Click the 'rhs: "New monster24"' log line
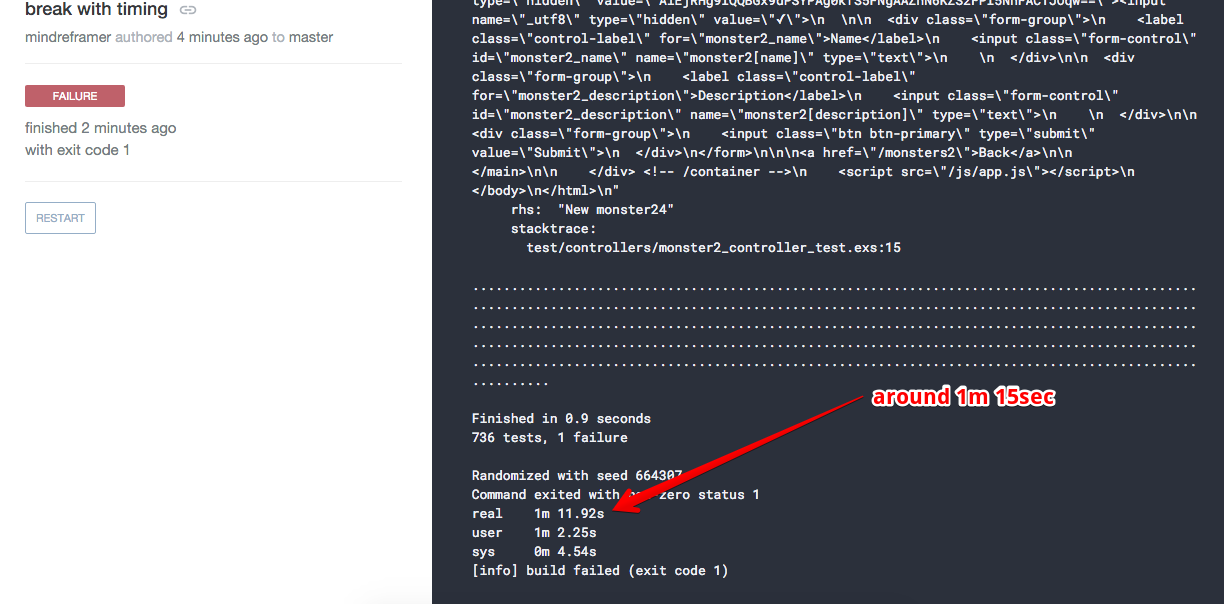This screenshot has height=604, width=1224. tap(593, 210)
